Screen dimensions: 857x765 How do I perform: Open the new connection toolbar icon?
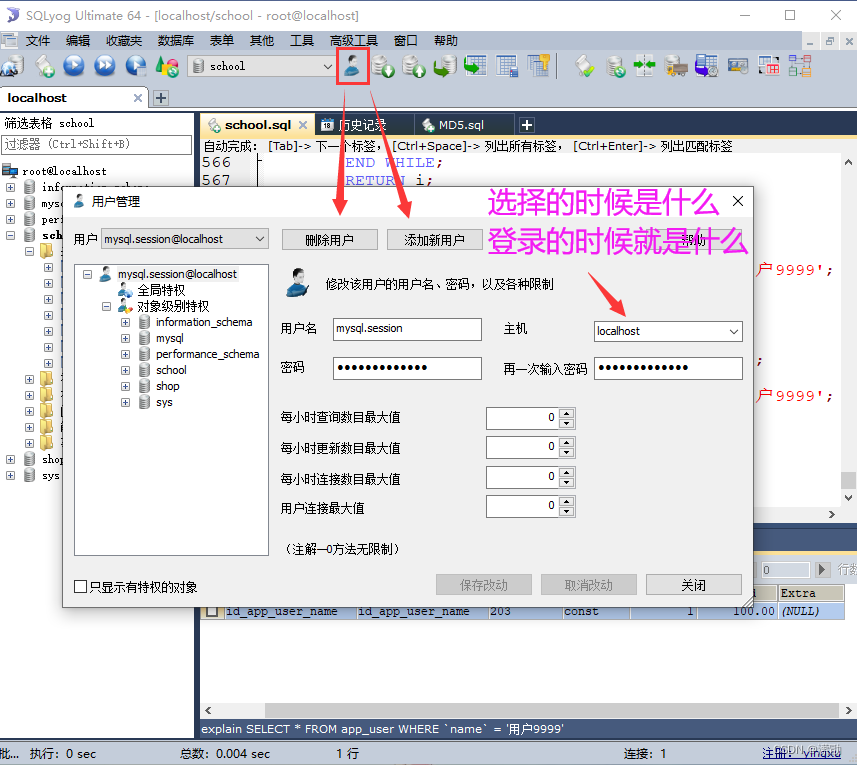(x=13, y=66)
